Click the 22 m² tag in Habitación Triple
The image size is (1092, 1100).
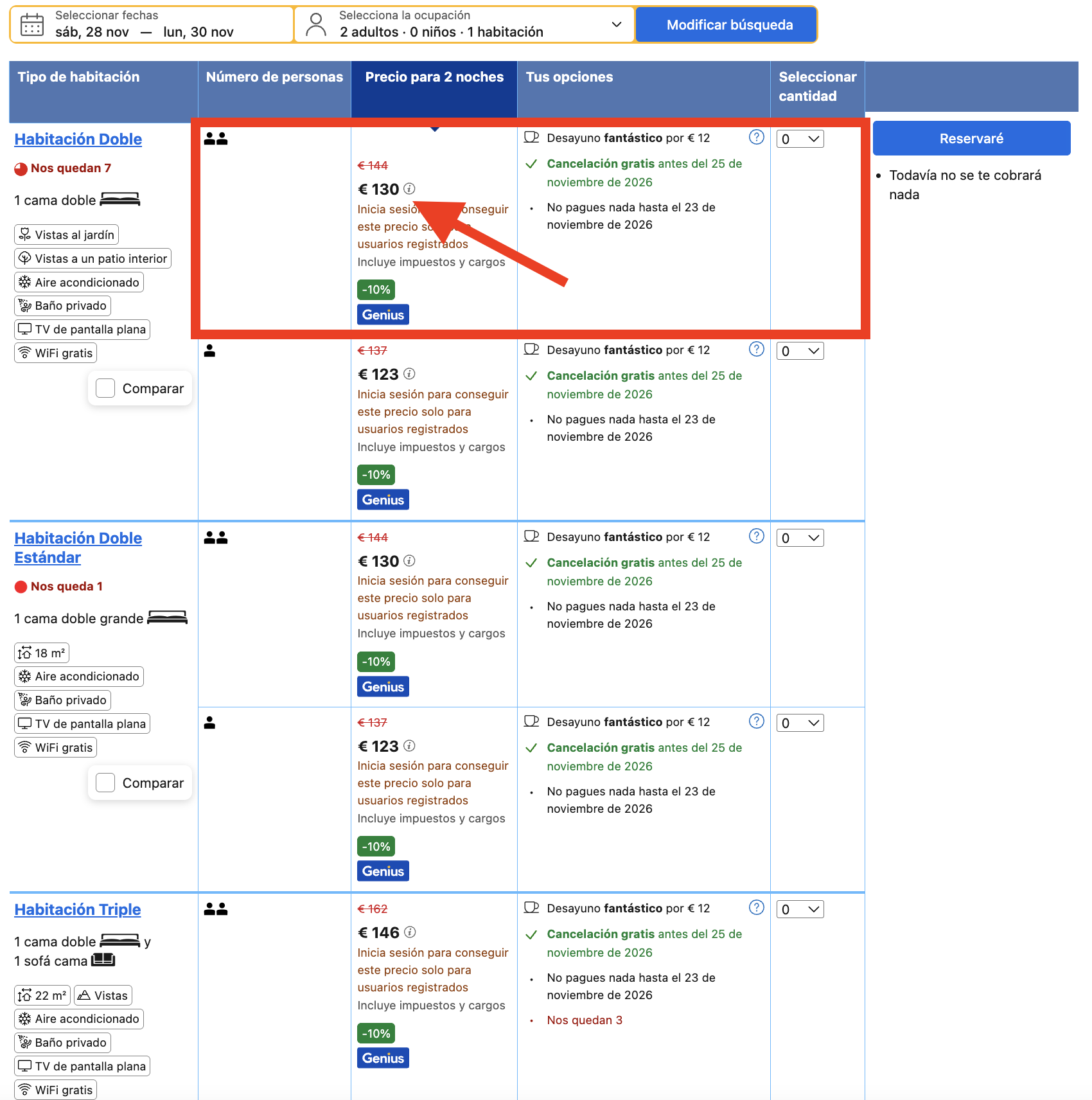[42, 995]
